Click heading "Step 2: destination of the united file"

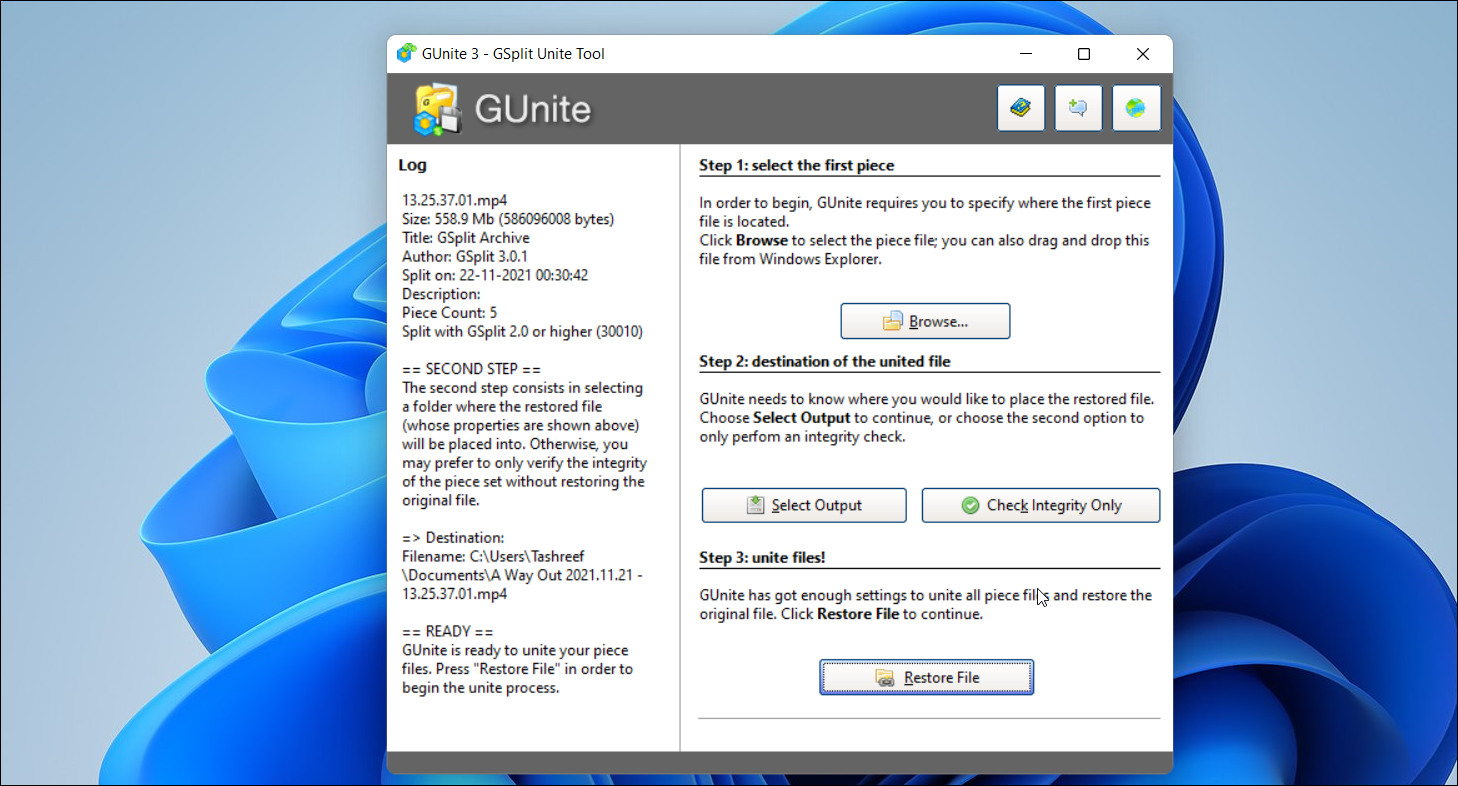click(825, 361)
